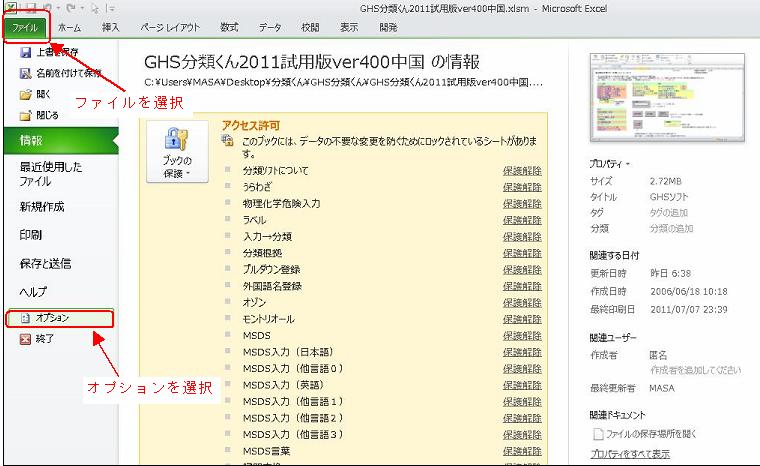The image size is (760, 466).
Task: Open the 印刷 page
Action: [x=30, y=235]
